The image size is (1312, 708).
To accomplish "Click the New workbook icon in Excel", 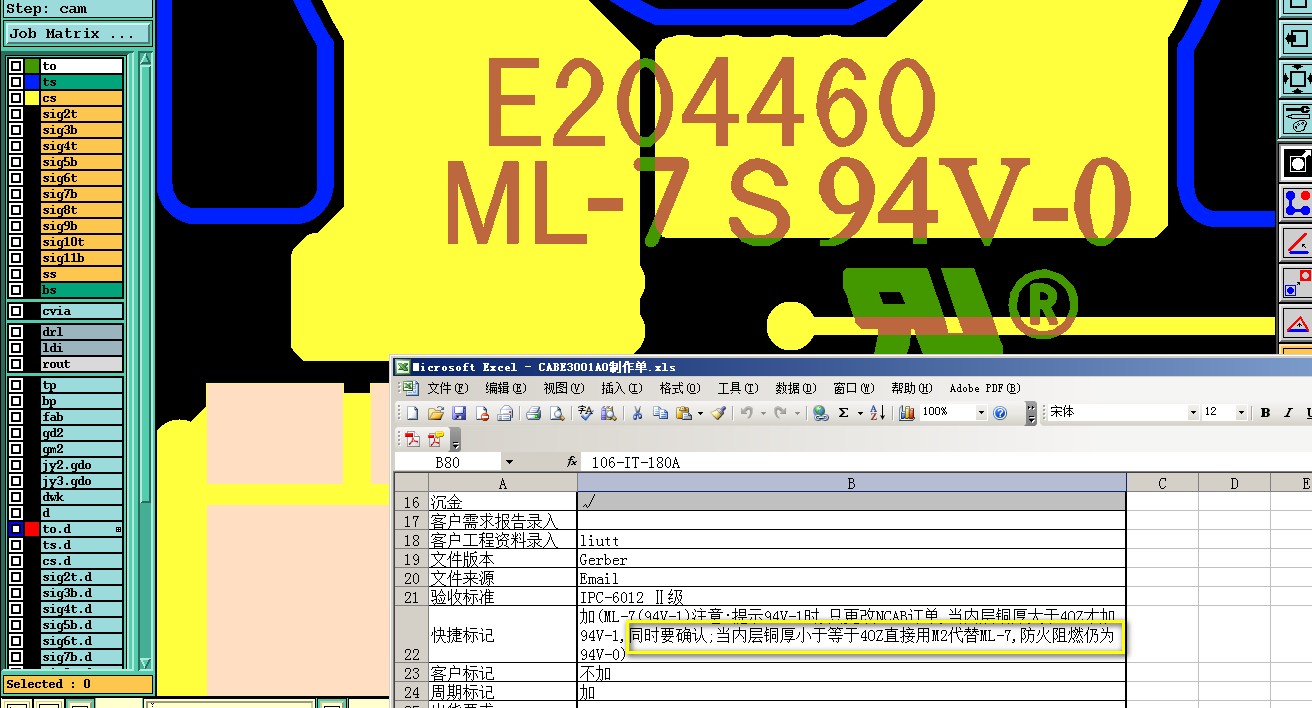I will [411, 413].
